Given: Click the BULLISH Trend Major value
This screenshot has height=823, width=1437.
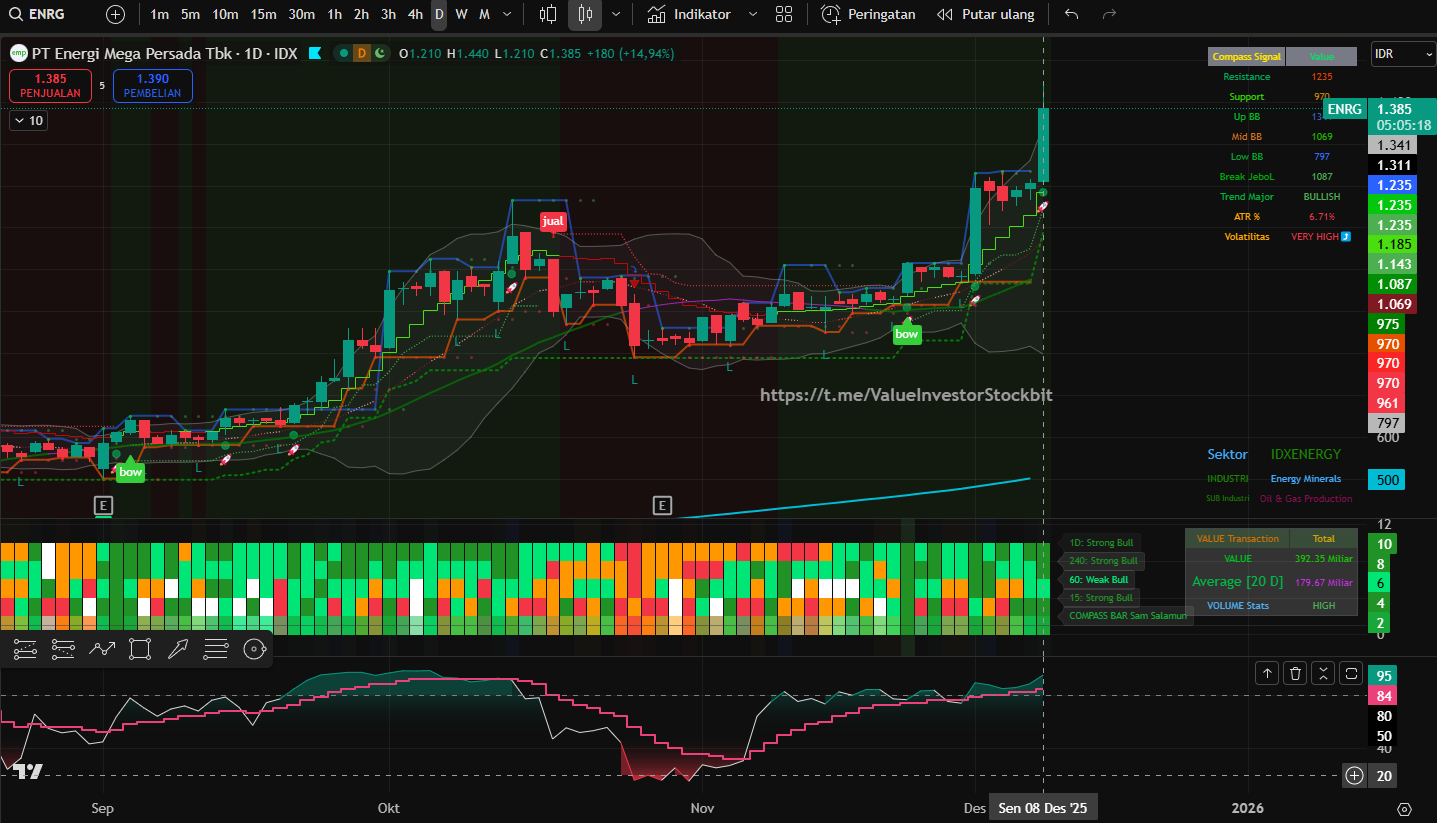Looking at the screenshot, I should [1322, 197].
